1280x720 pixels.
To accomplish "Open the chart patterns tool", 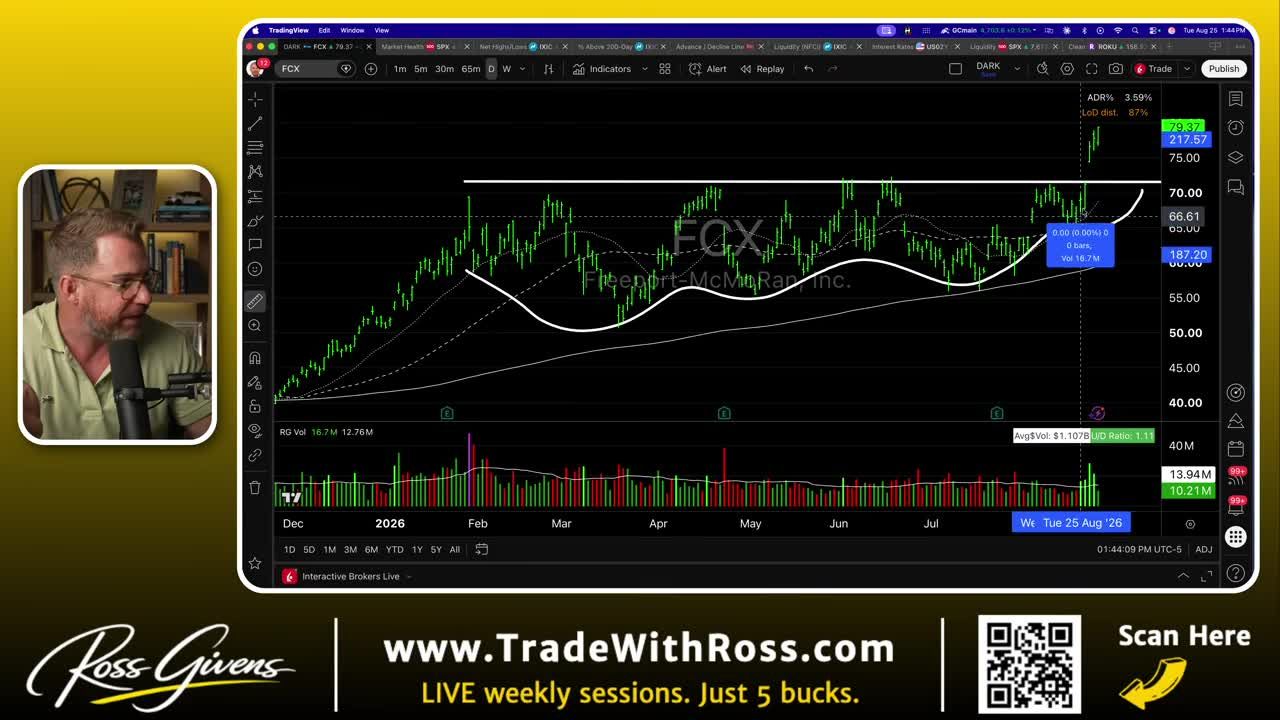I will (x=255, y=172).
